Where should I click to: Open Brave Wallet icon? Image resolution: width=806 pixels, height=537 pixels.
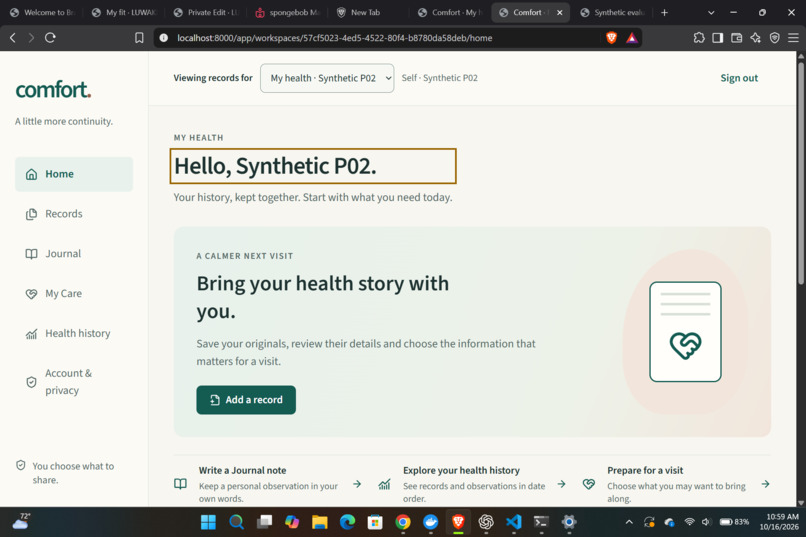click(737, 38)
